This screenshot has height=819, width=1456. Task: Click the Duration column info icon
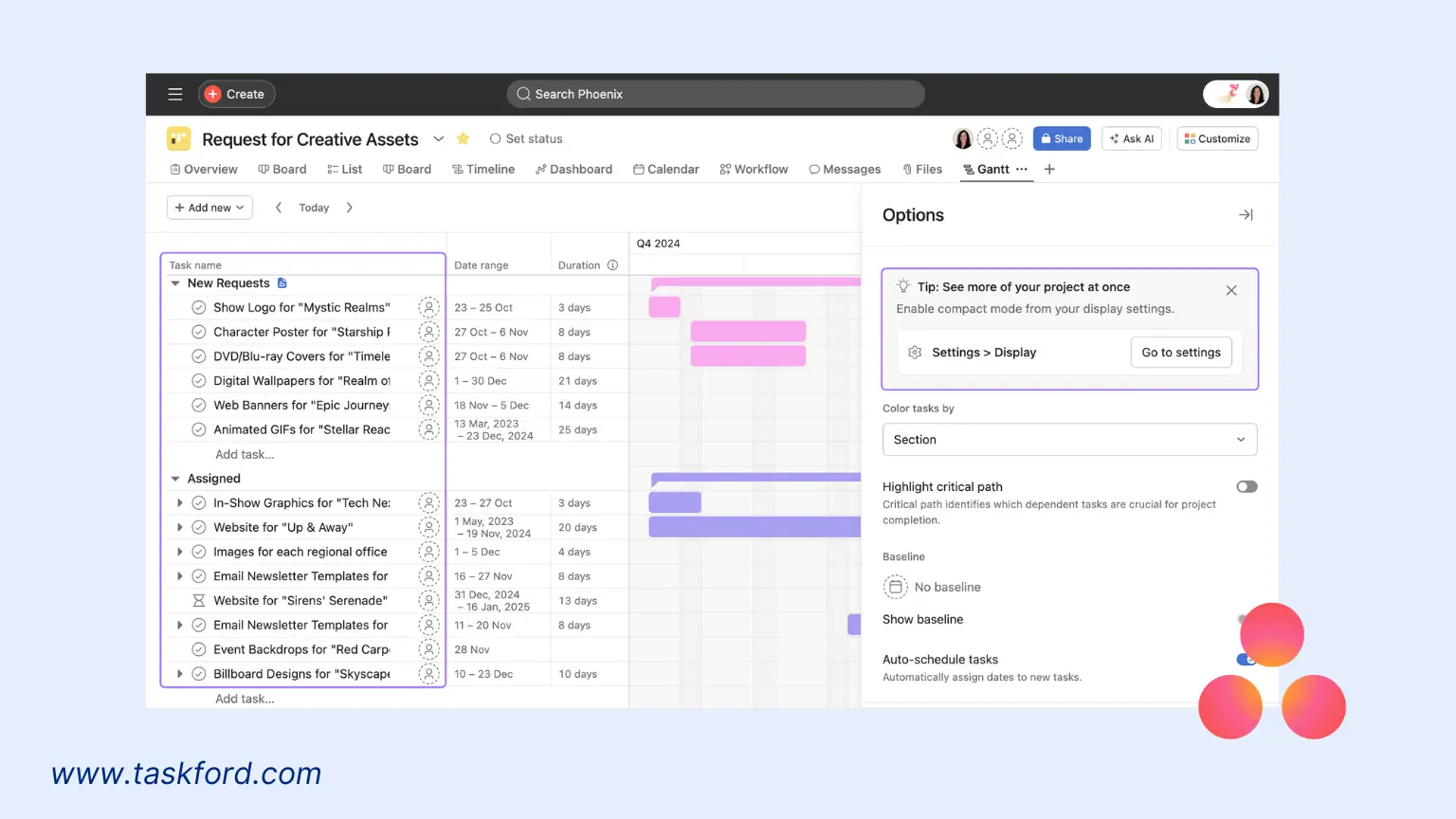[x=612, y=265]
